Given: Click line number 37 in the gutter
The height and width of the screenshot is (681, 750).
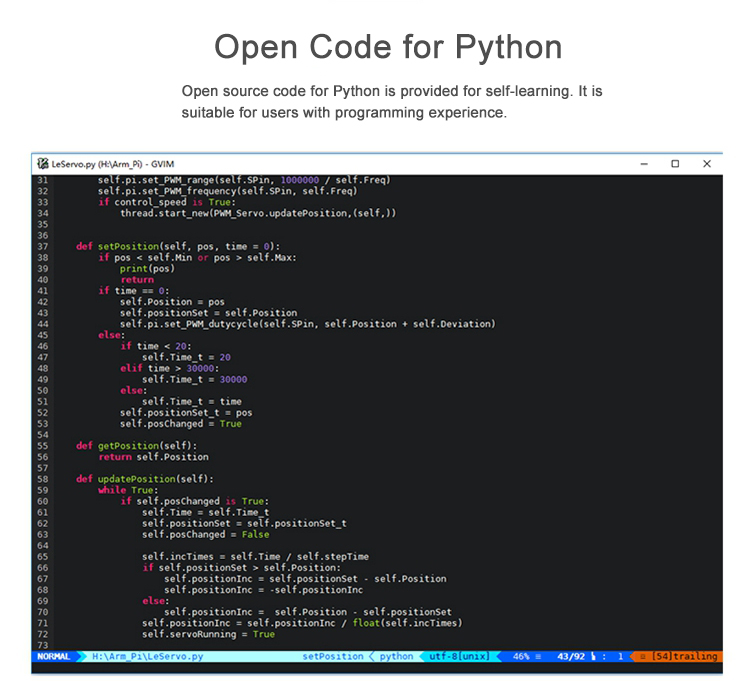Looking at the screenshot, I should pyautogui.click(x=42, y=246).
